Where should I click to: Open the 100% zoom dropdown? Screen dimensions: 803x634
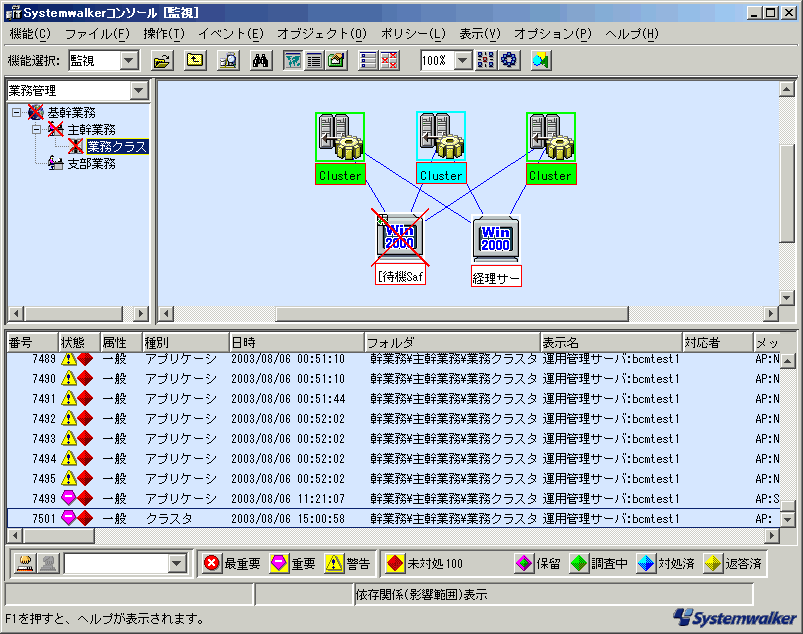tap(462, 61)
